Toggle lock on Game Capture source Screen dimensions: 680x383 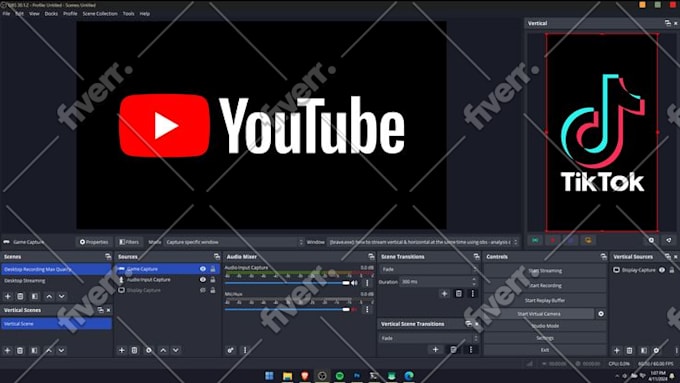tap(213, 269)
